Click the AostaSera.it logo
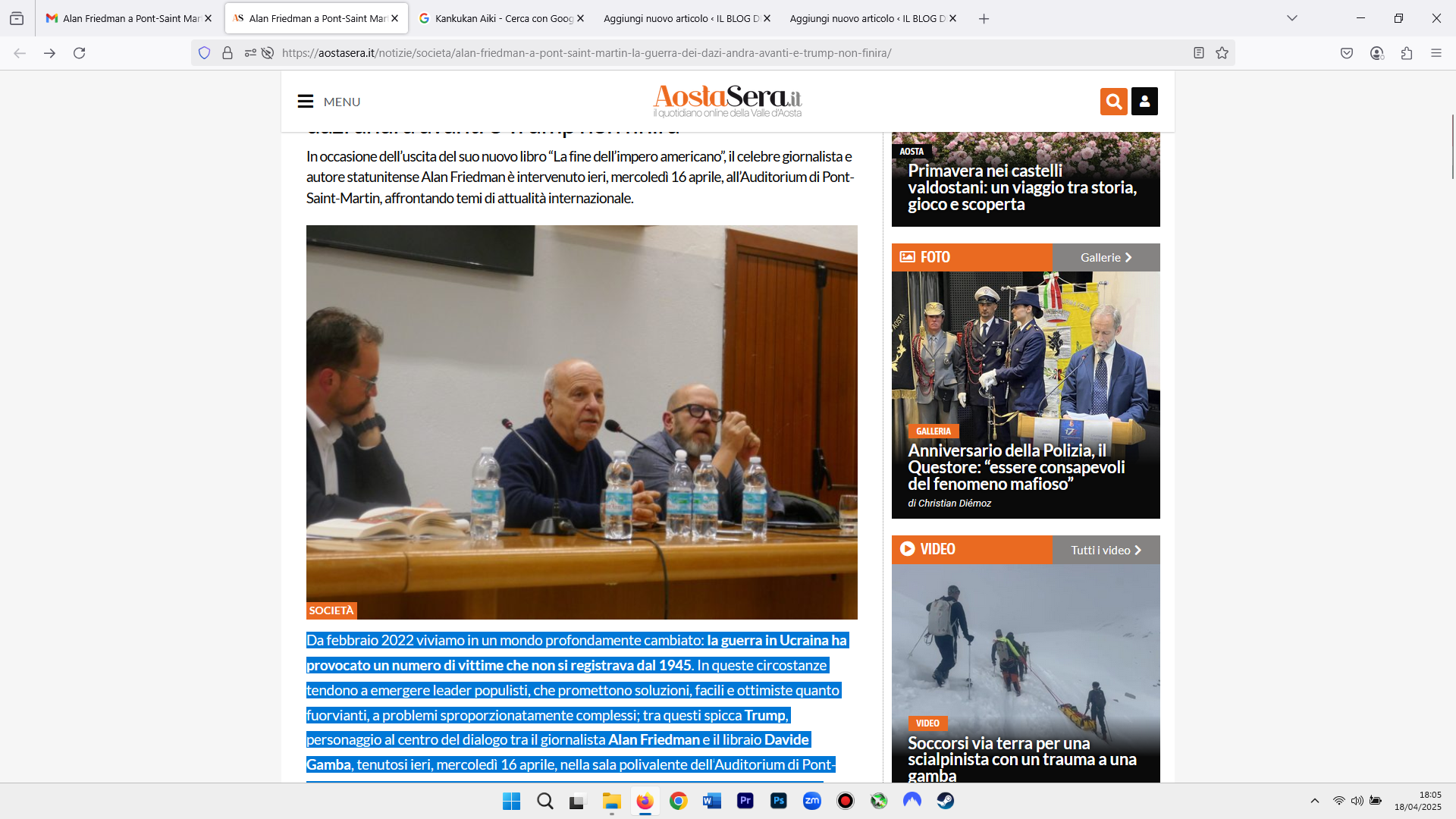This screenshot has width=1456, height=819. (x=727, y=101)
